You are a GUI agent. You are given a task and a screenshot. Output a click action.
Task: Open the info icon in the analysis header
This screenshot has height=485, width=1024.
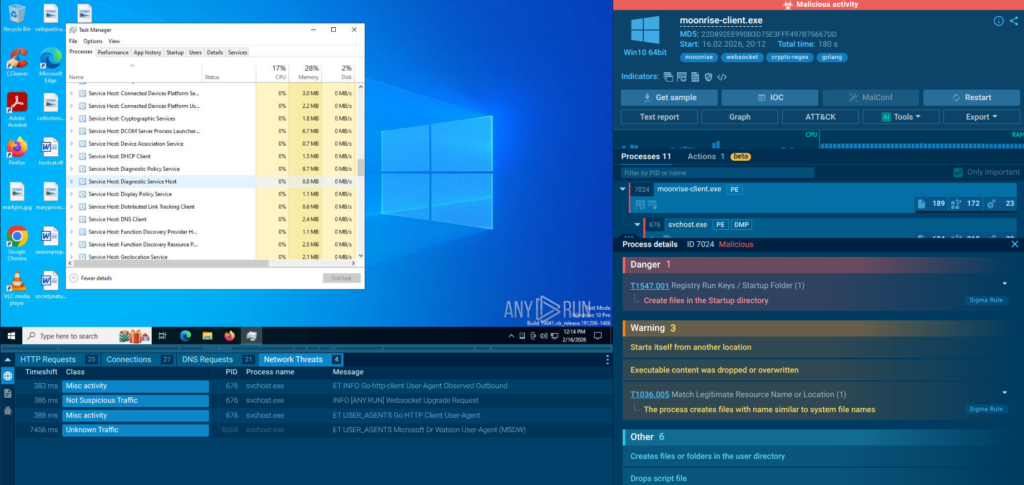click(x=998, y=21)
